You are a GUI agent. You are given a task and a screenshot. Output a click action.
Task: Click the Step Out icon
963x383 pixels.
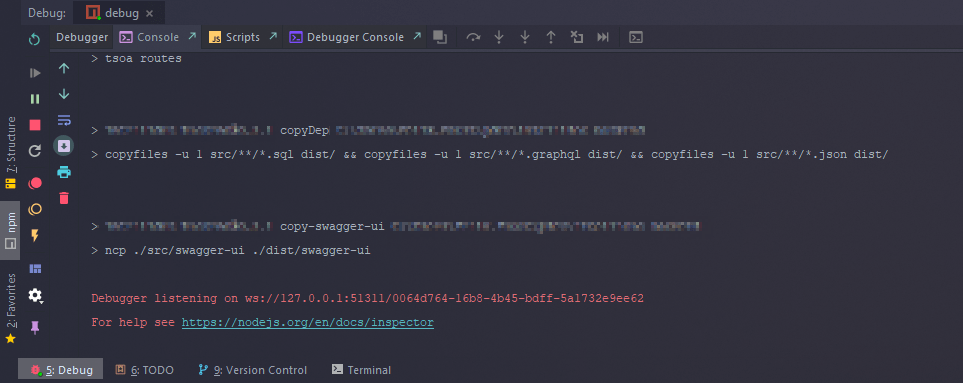pos(551,37)
